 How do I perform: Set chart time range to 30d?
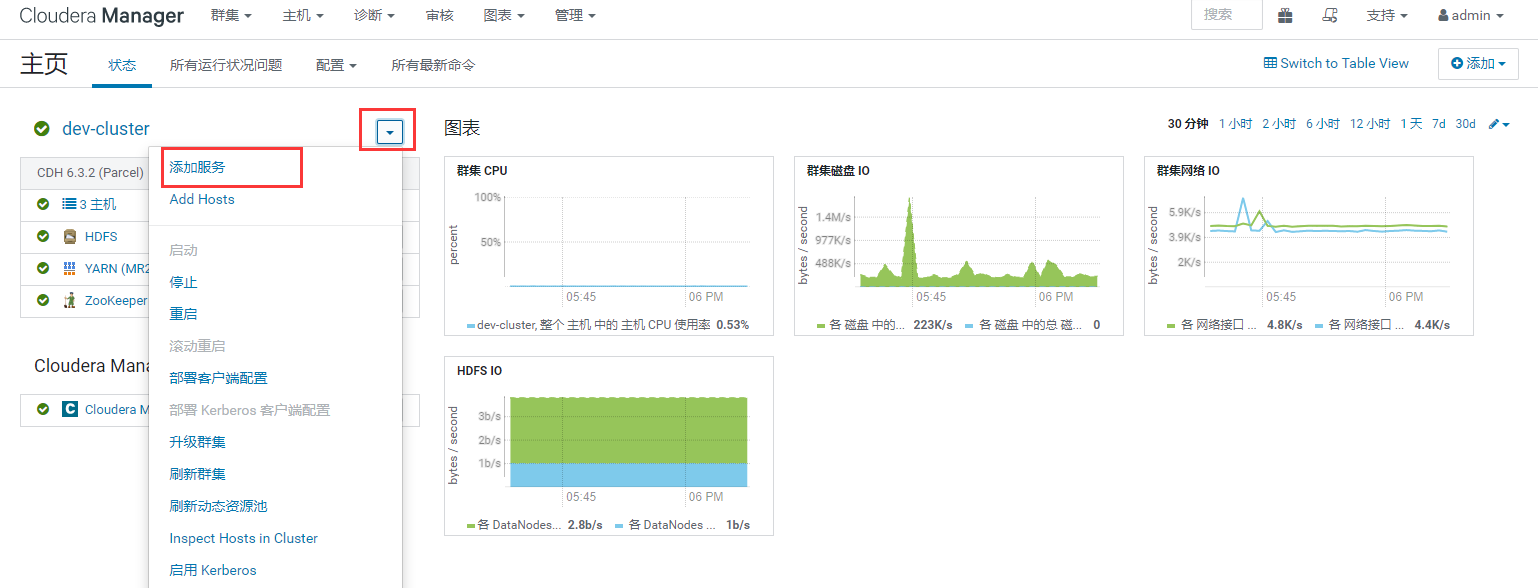1465,124
